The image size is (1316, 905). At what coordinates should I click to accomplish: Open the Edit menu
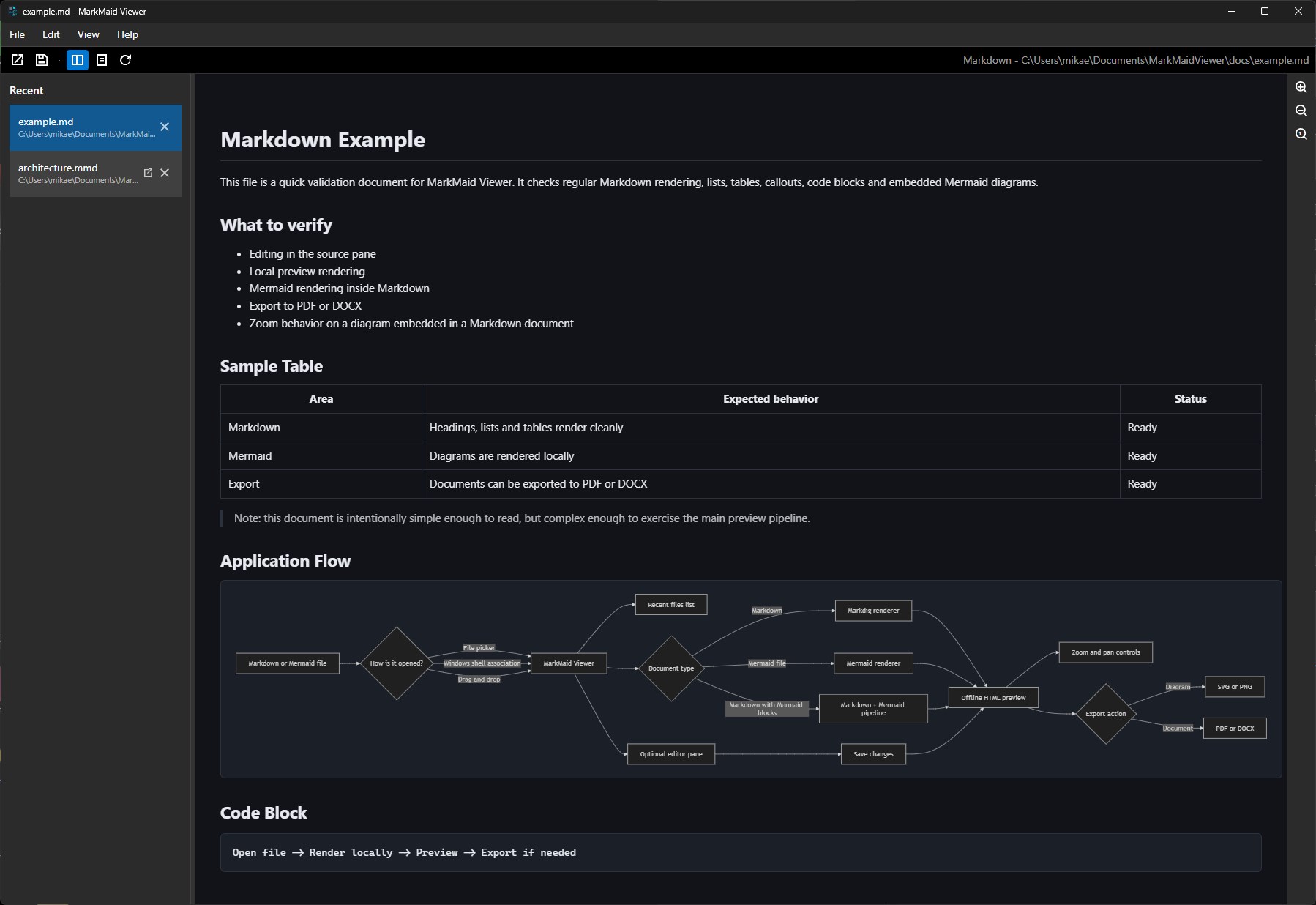[51, 34]
